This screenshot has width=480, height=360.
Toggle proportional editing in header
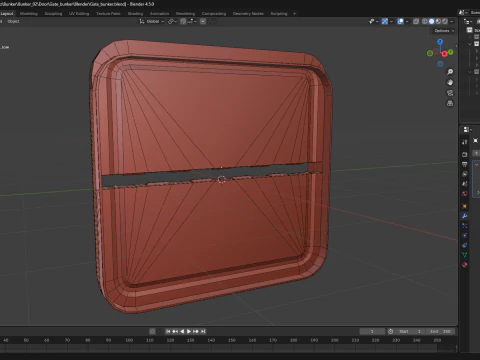(203, 21)
